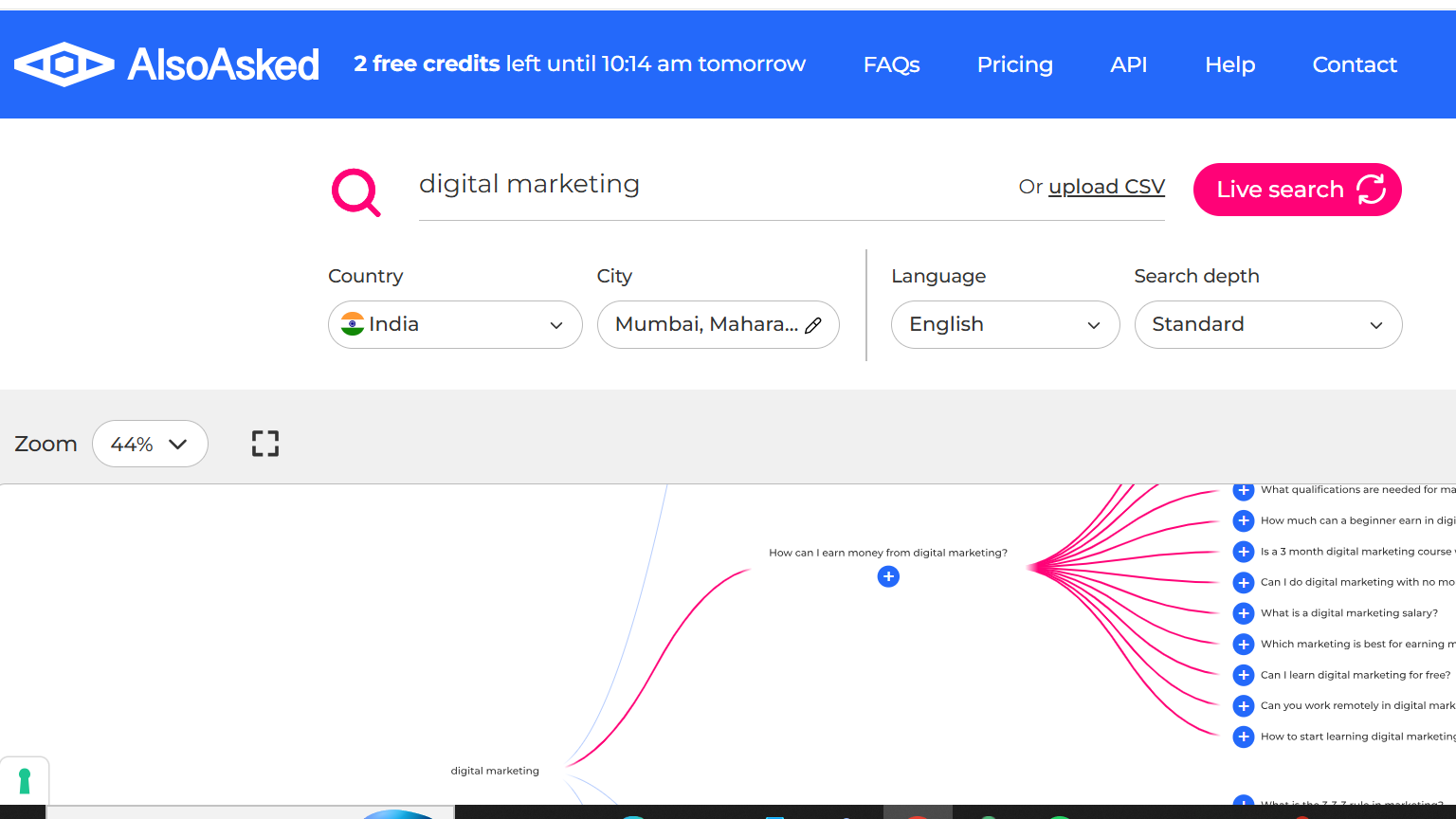
Task: Navigate to the FAQs menu item
Action: (x=891, y=64)
